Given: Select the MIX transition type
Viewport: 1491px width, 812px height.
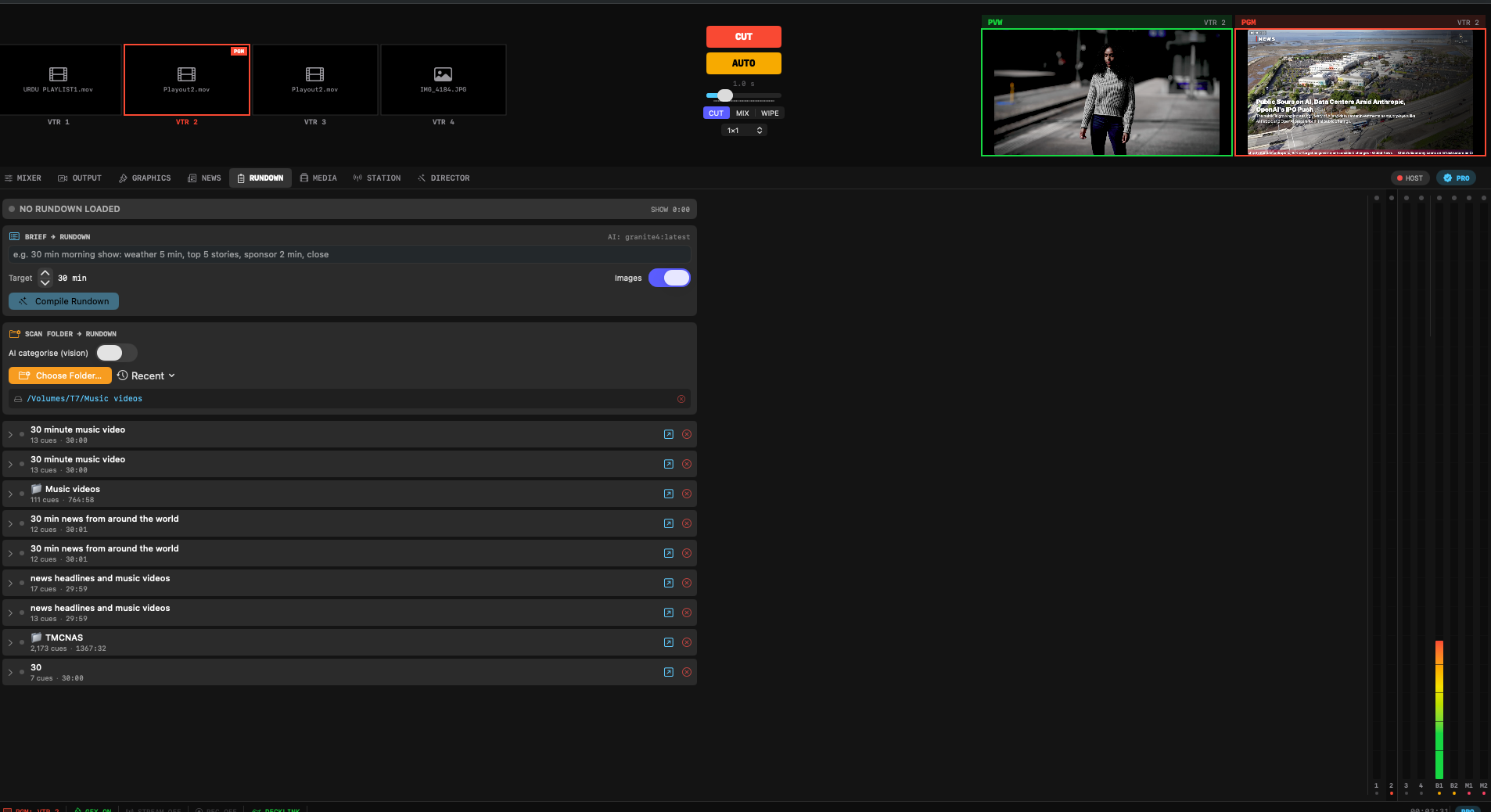Looking at the screenshot, I should [x=742, y=113].
